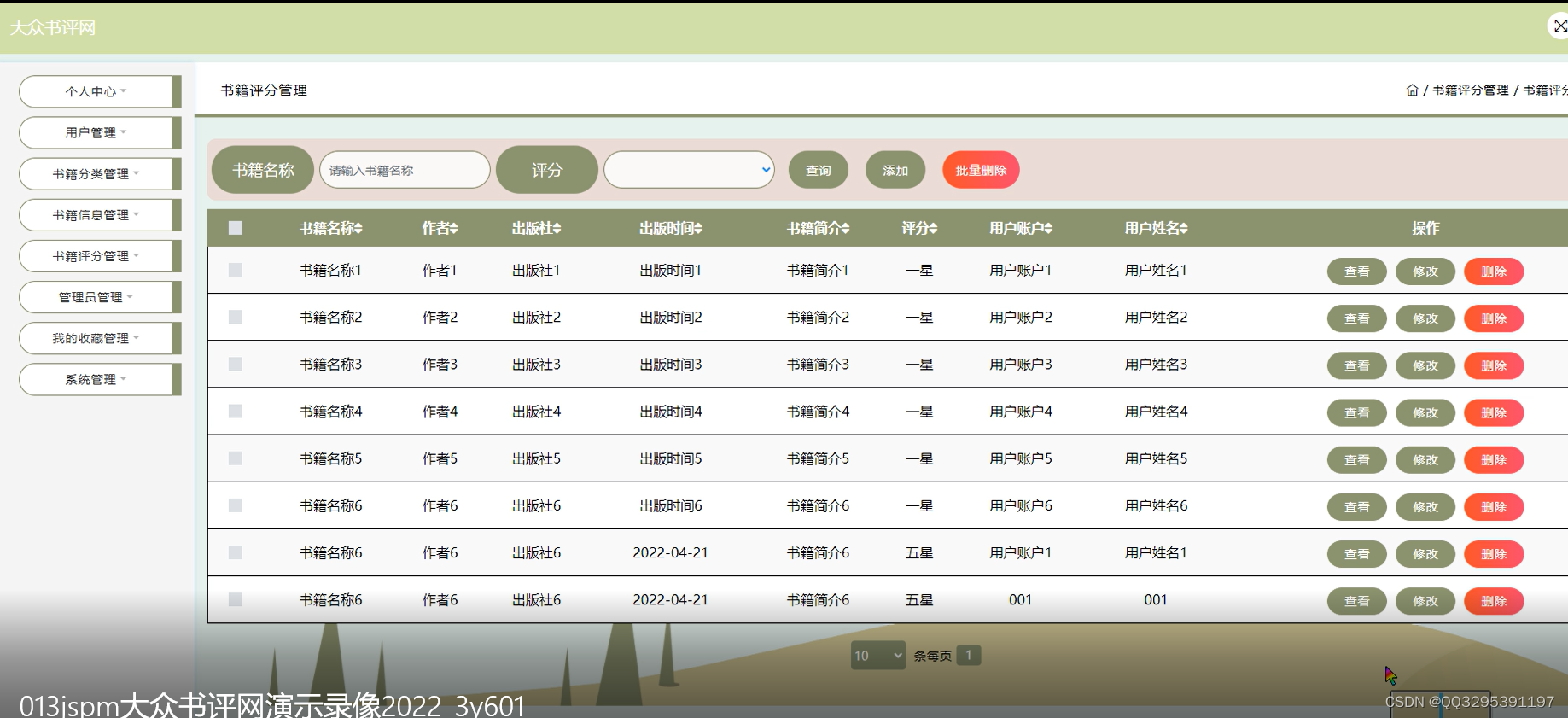Sort by 书籍名称 column header arrows
Viewport: 1568px width, 718px height.
358,229
